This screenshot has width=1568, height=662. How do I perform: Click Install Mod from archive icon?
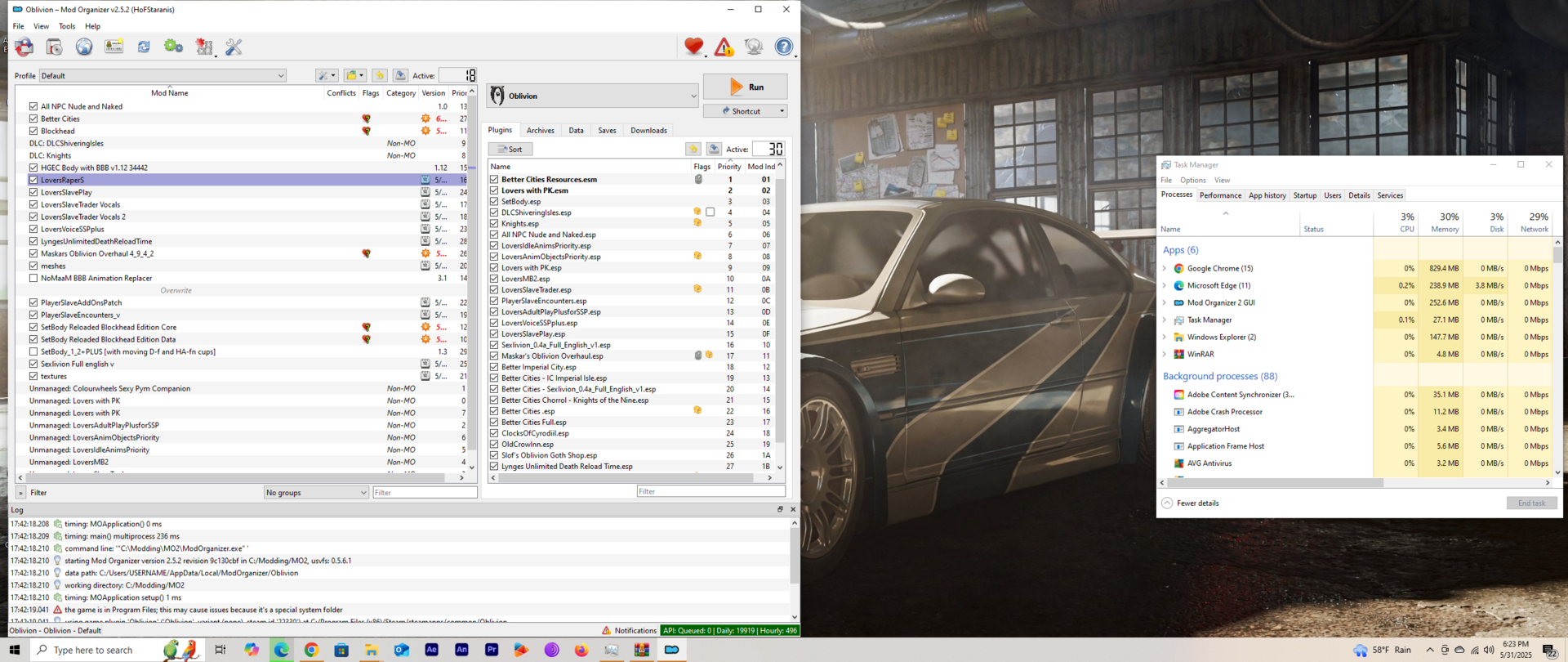54,47
